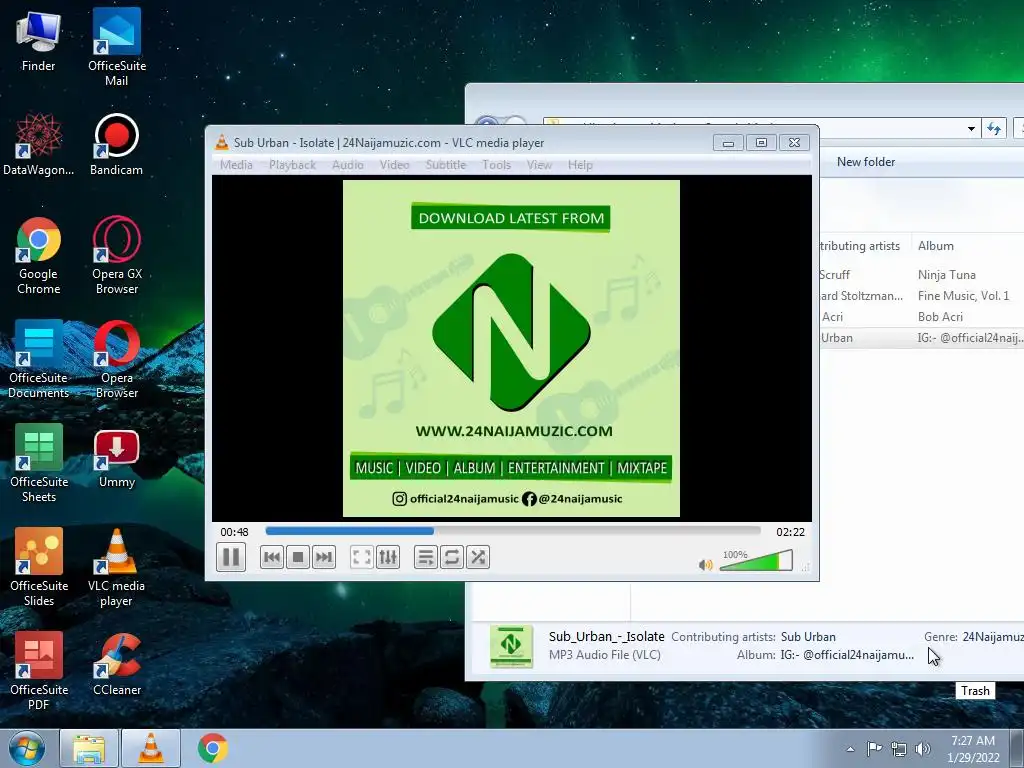Click Sub_Urban_-_Isolate file thumbnail
The width and height of the screenshot is (1024, 768).
[511, 646]
